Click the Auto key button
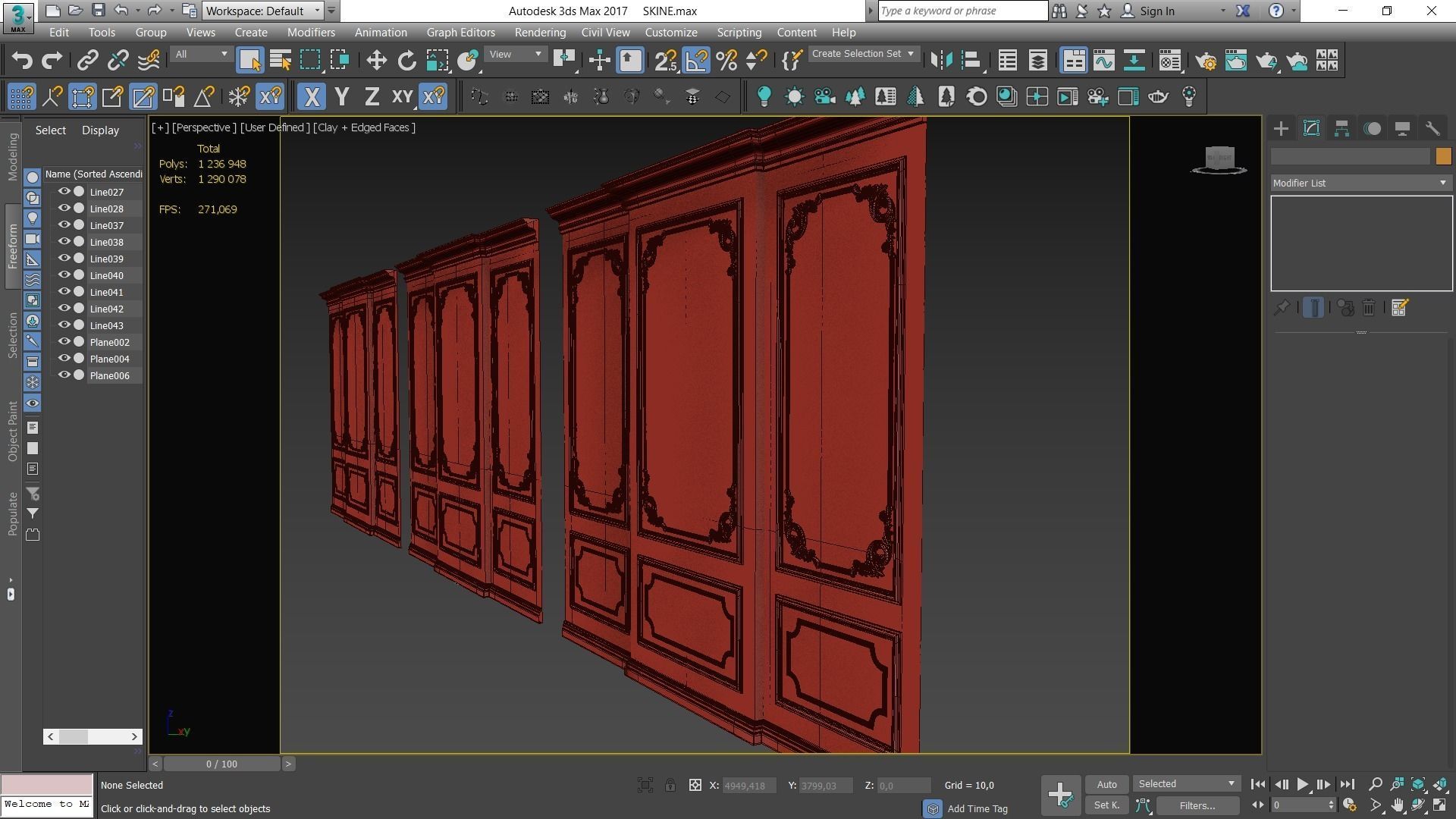Screen dimensions: 1456x819 pyautogui.click(x=1106, y=784)
